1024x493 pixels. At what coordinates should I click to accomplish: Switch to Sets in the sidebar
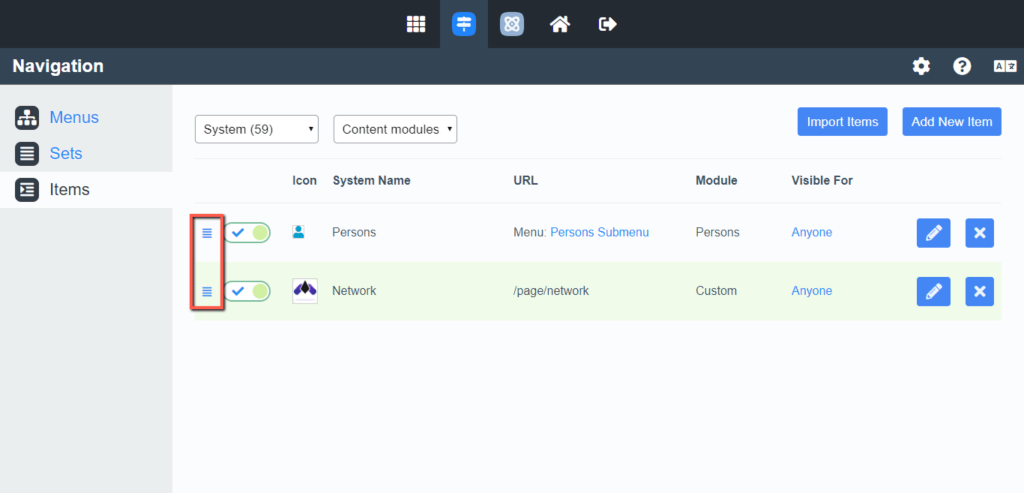coord(66,153)
